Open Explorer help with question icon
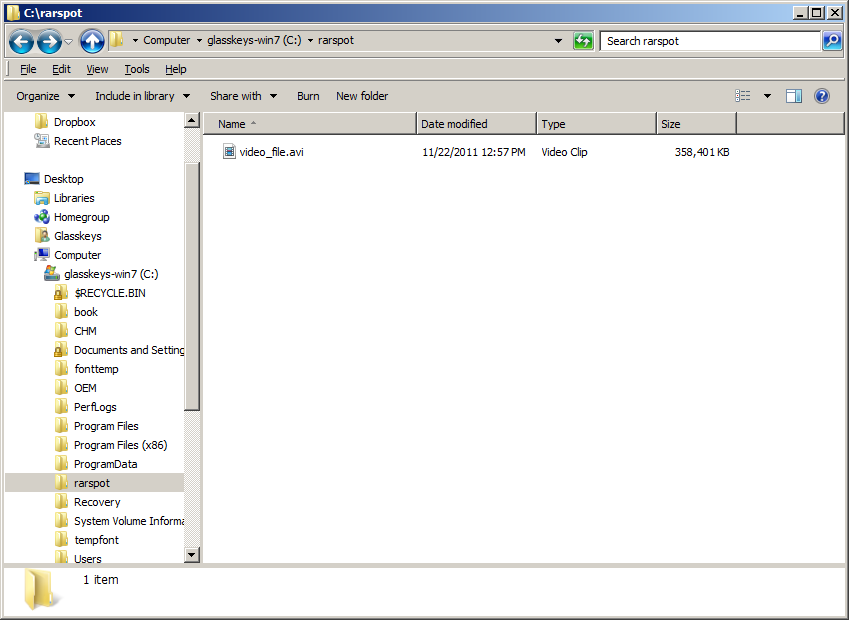Image resolution: width=849 pixels, height=620 pixels. 822,96
